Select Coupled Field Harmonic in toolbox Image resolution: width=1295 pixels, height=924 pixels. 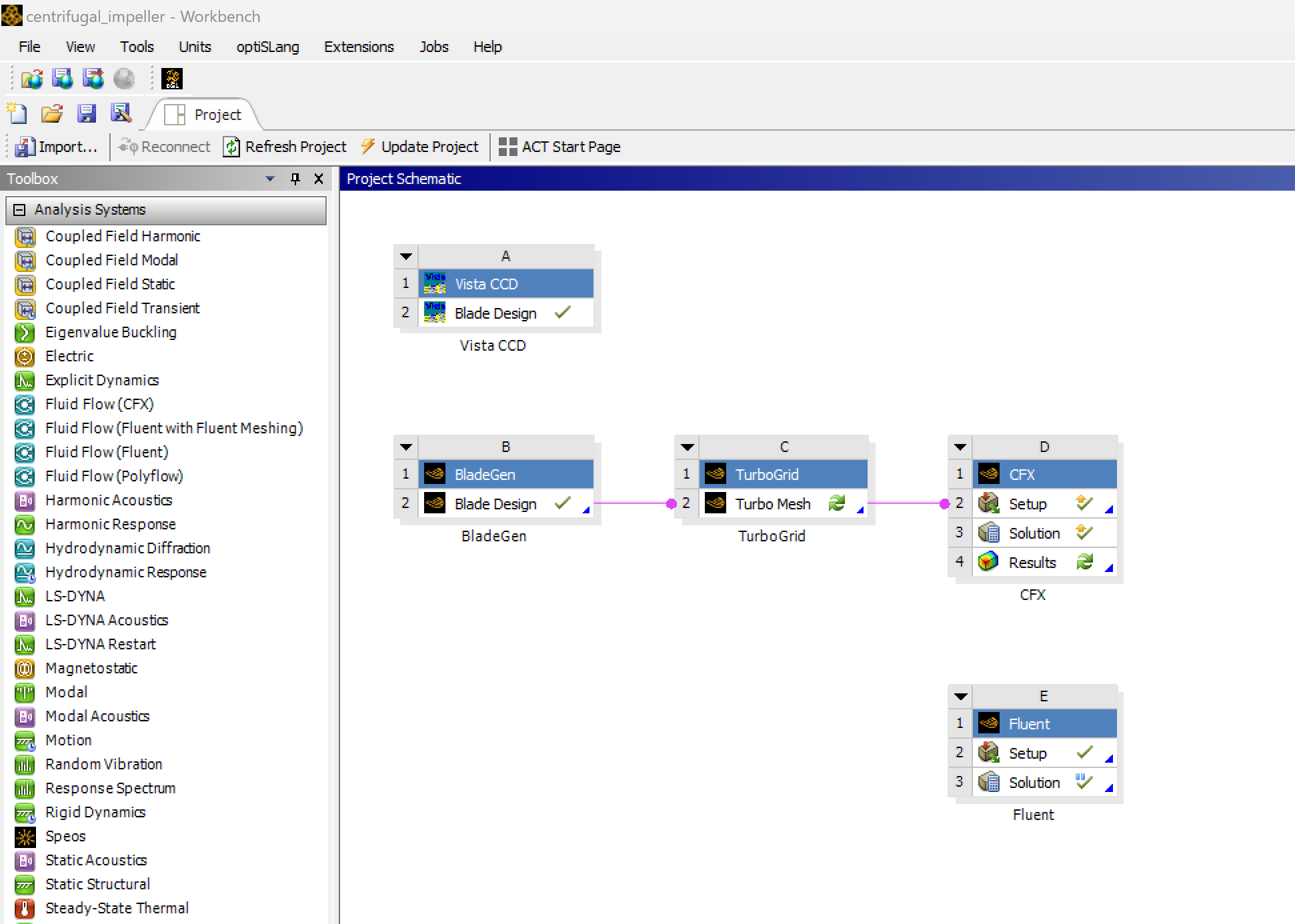[x=123, y=236]
